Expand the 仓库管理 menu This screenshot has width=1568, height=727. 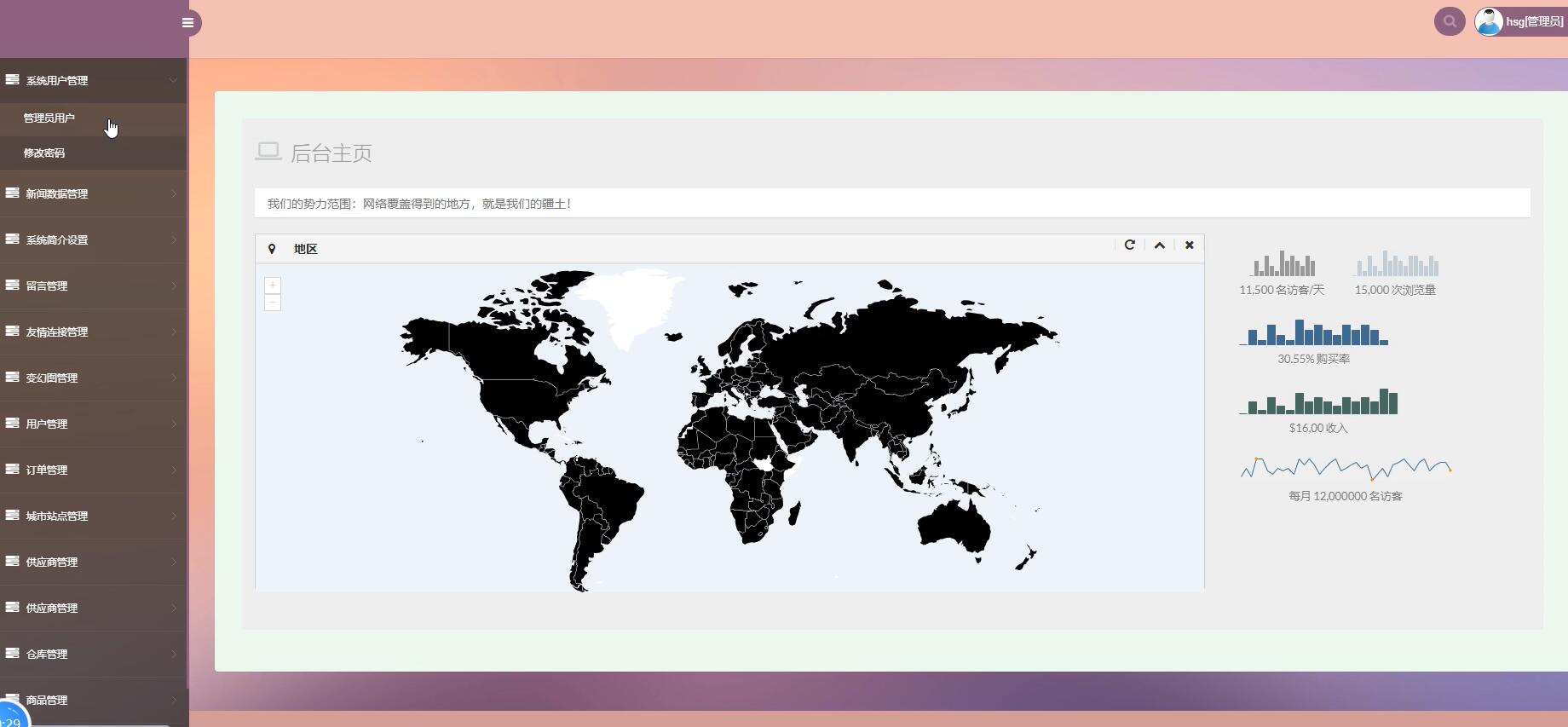[93, 655]
